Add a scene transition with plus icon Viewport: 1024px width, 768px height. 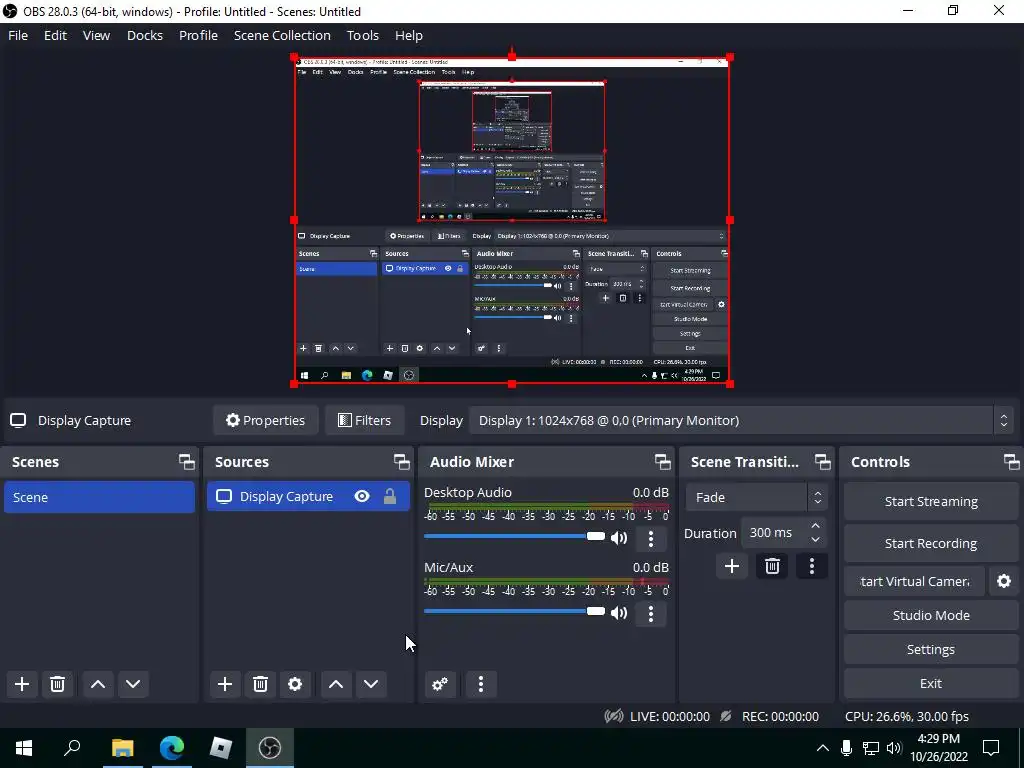point(732,566)
